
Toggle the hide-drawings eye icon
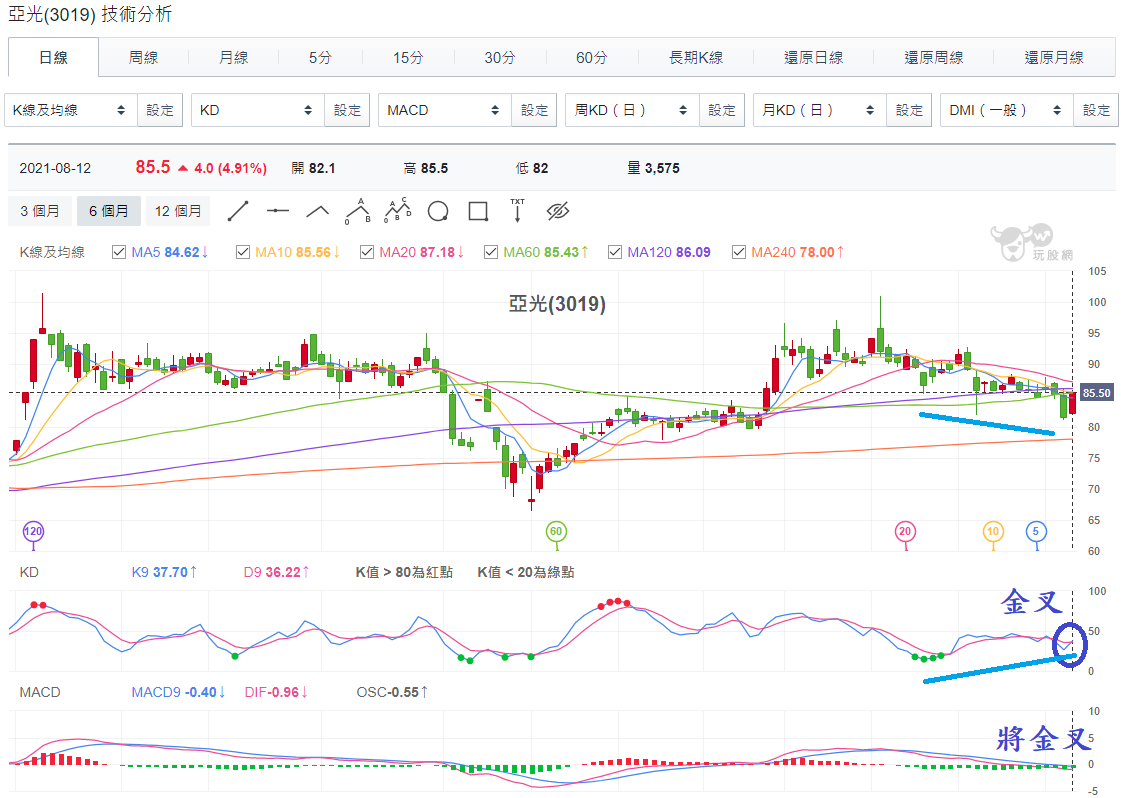point(558,211)
